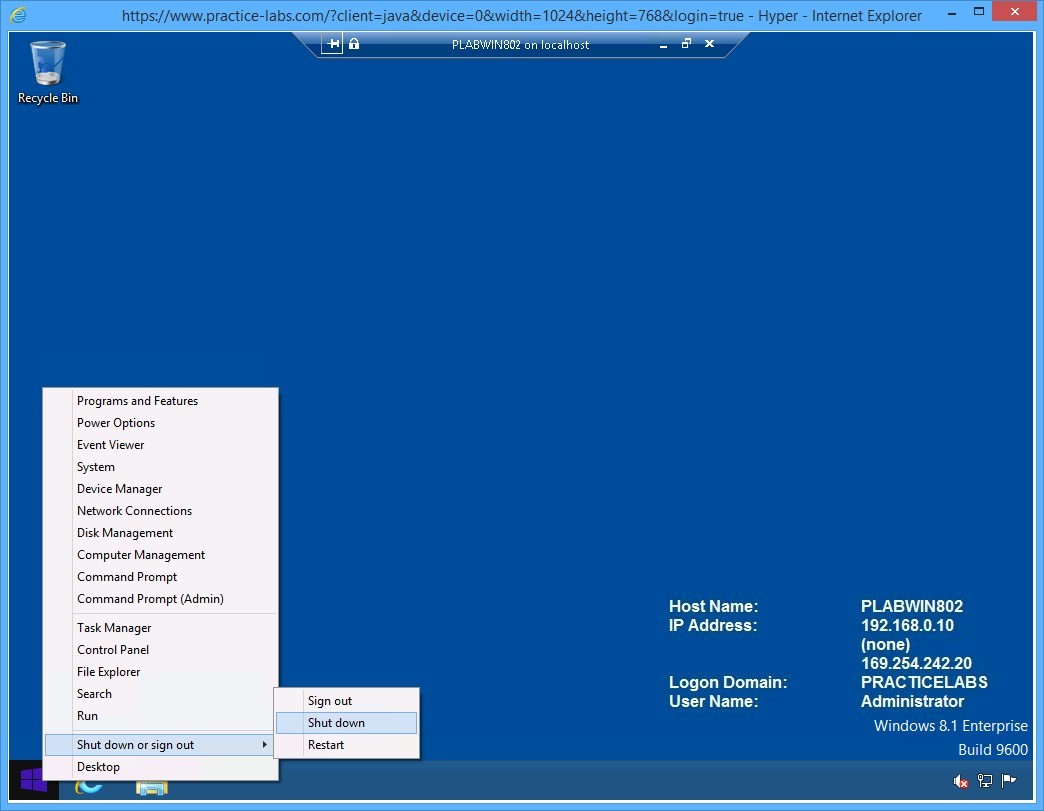Expand the Shut down or sign out submenu
The height and width of the screenshot is (811, 1044).
135,744
